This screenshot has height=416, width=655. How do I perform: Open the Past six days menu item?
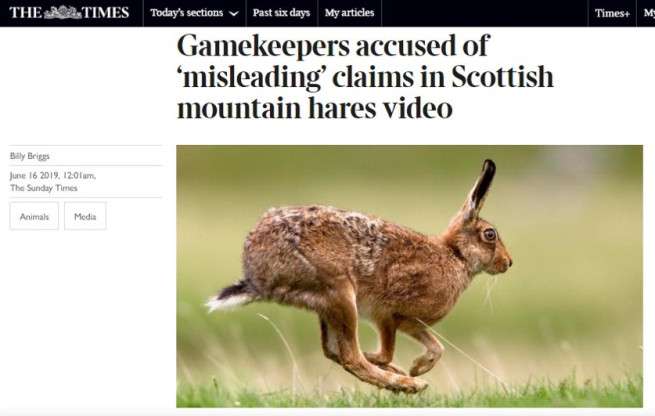[281, 13]
